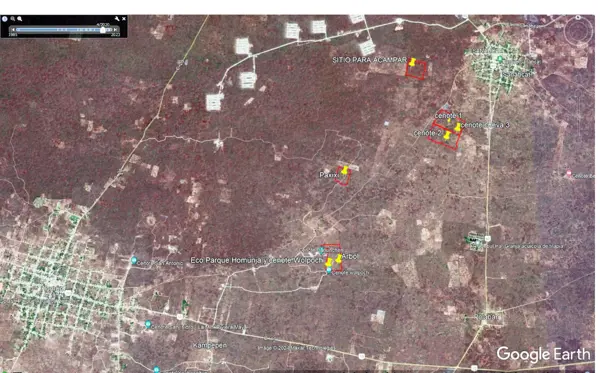The image size is (600, 373).
Task: Zoom in the time slider range
Action: click(20, 19)
